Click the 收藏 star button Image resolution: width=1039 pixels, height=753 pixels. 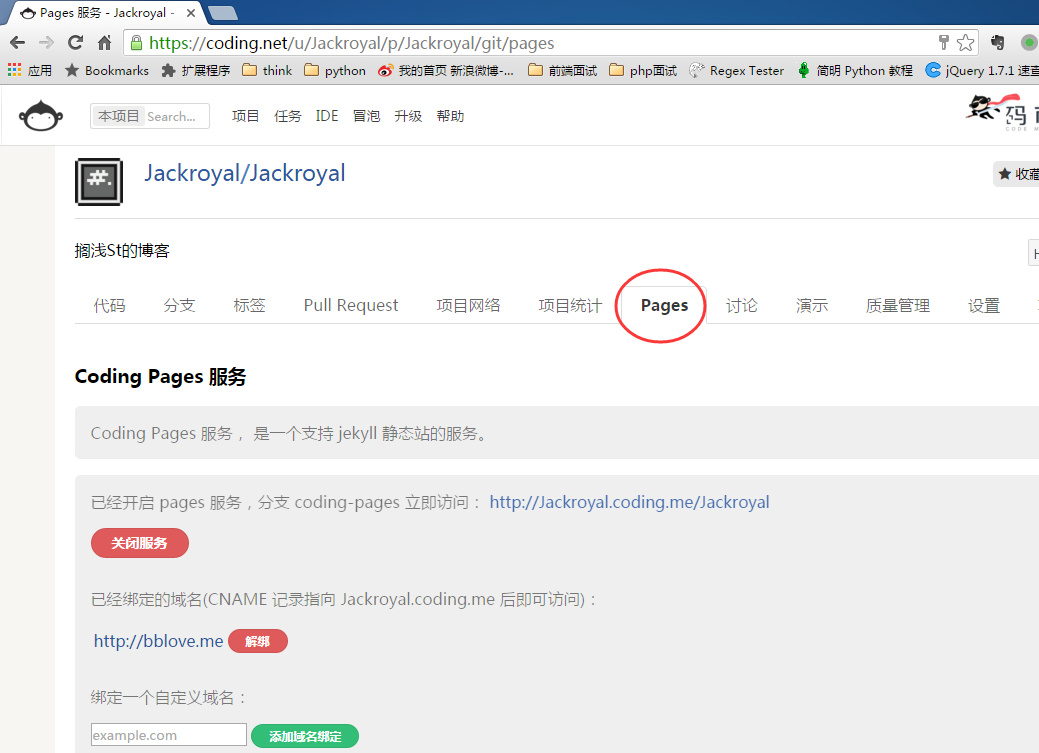tap(1017, 174)
